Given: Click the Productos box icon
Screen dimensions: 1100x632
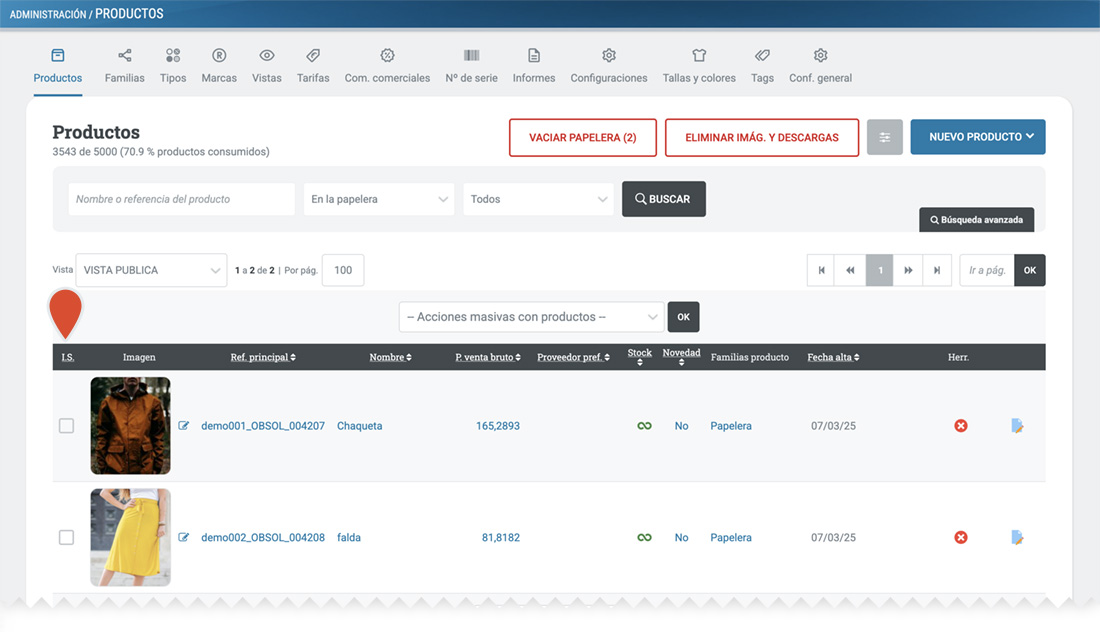Looking at the screenshot, I should pos(58,55).
